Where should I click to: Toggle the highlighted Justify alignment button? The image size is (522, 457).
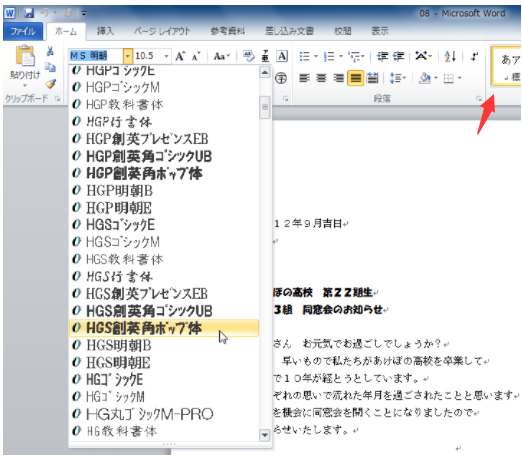tap(355, 78)
